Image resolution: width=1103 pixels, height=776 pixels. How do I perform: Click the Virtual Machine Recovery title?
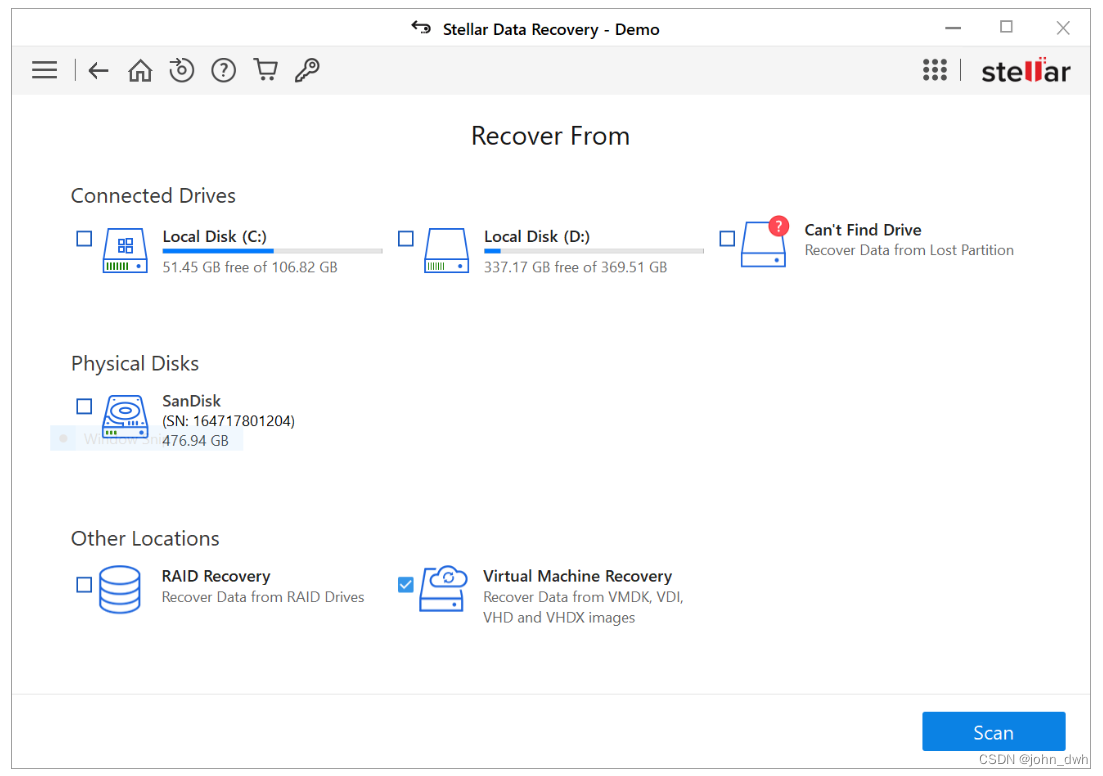[578, 576]
